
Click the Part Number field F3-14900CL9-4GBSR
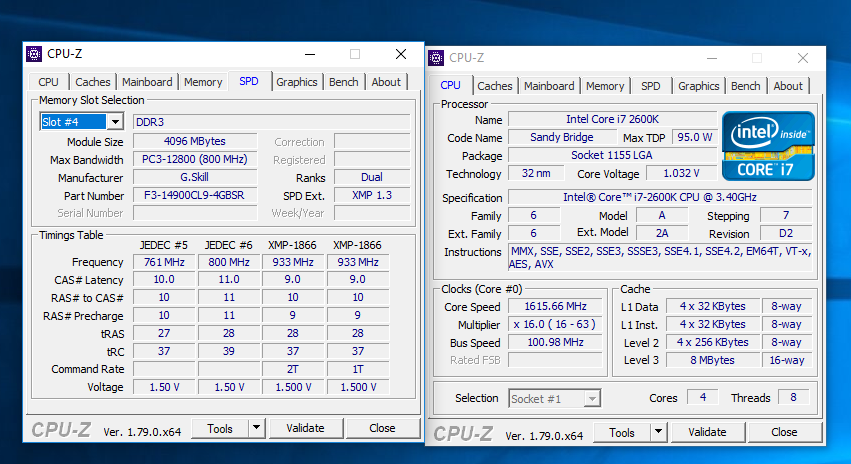click(195, 195)
